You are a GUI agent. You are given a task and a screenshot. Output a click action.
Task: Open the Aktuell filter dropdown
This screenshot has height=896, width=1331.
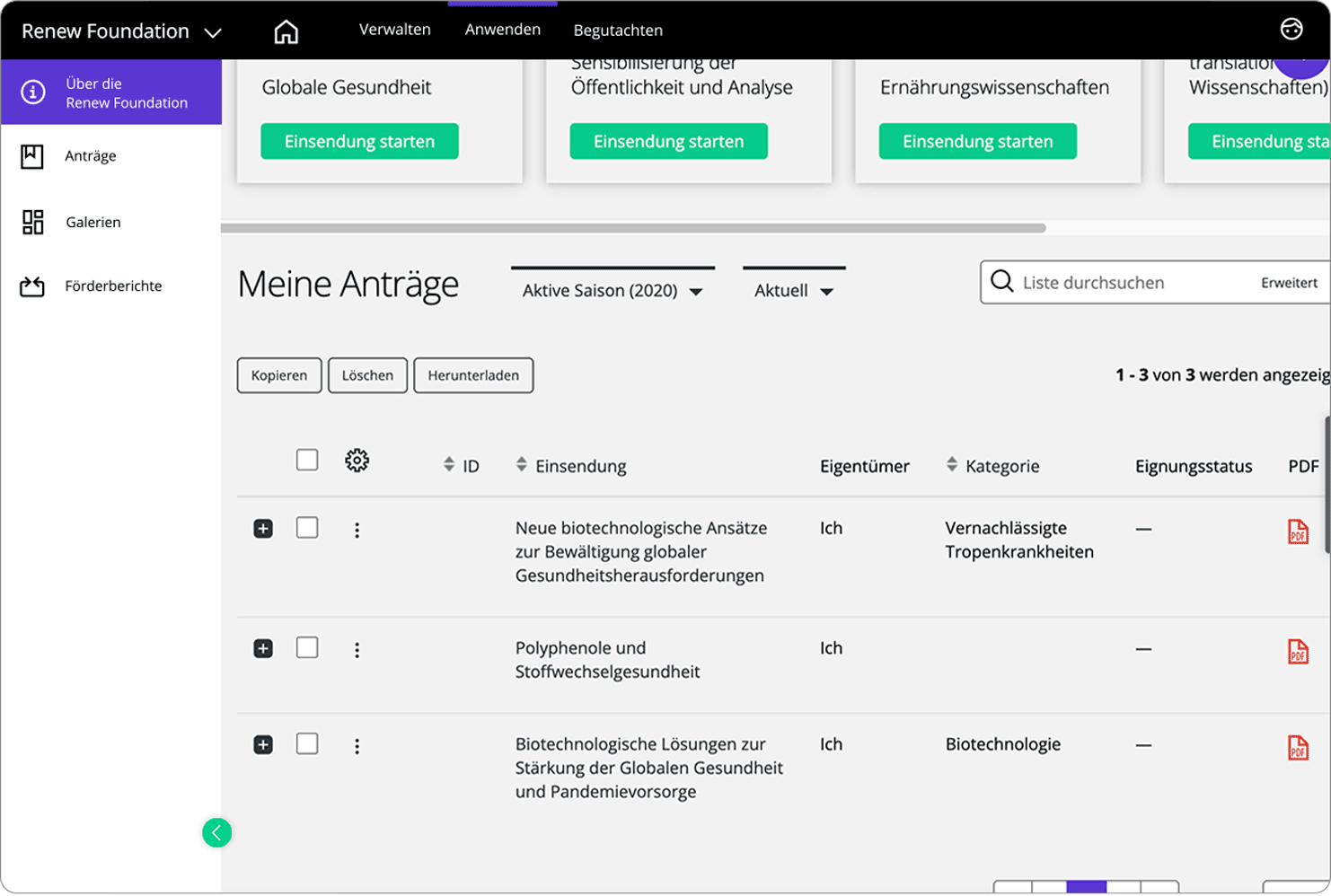click(x=794, y=290)
